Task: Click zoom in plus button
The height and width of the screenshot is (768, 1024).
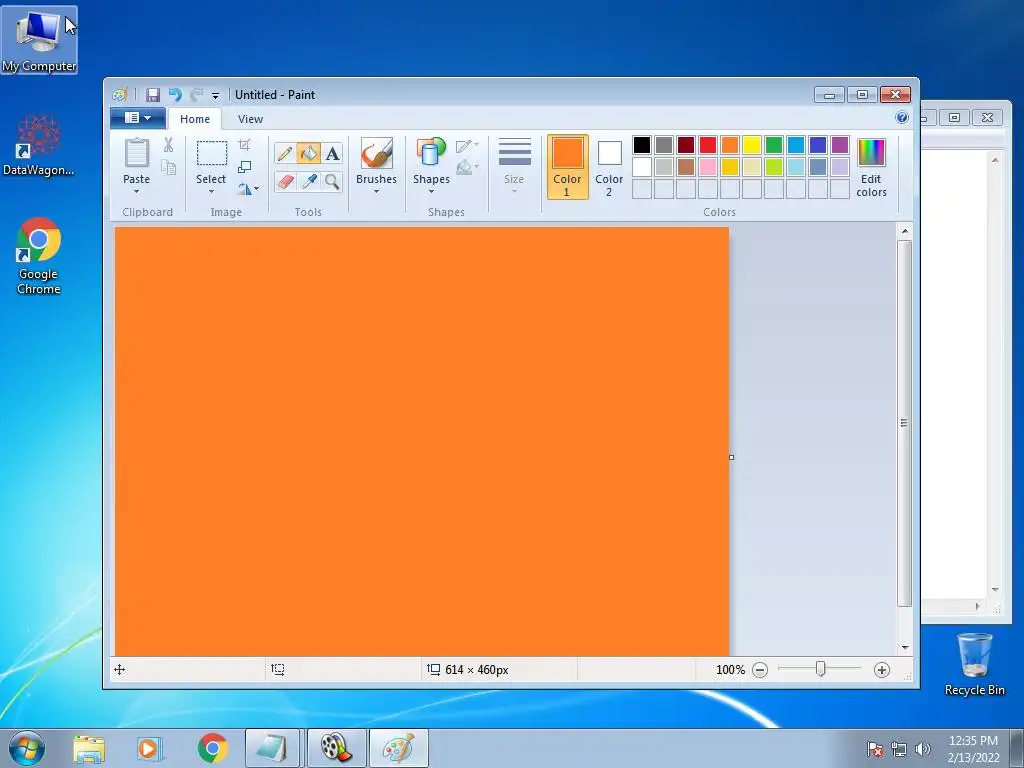Action: point(882,670)
